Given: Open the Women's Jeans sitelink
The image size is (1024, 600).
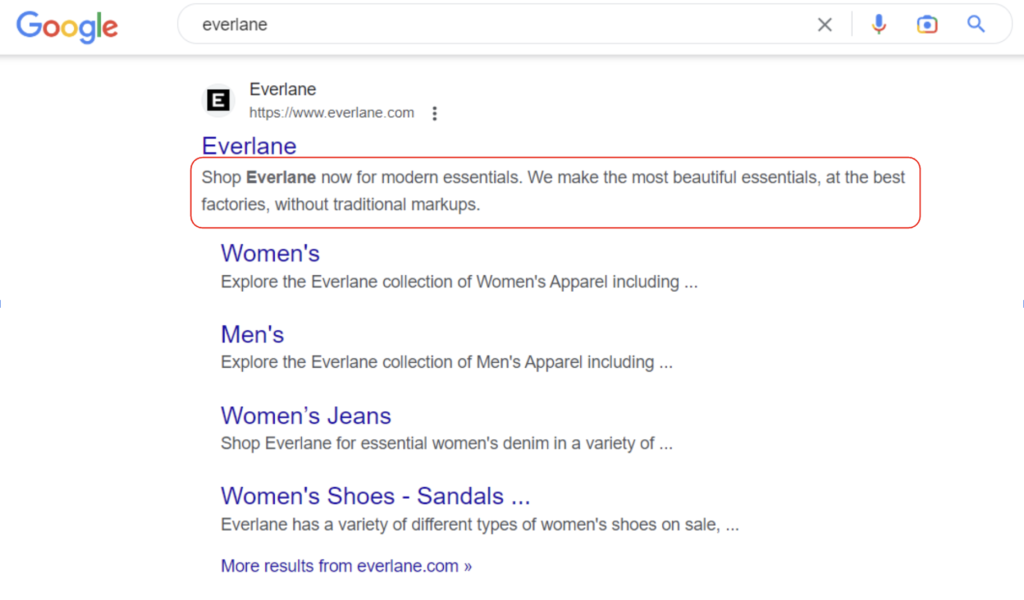Looking at the screenshot, I should [306, 415].
